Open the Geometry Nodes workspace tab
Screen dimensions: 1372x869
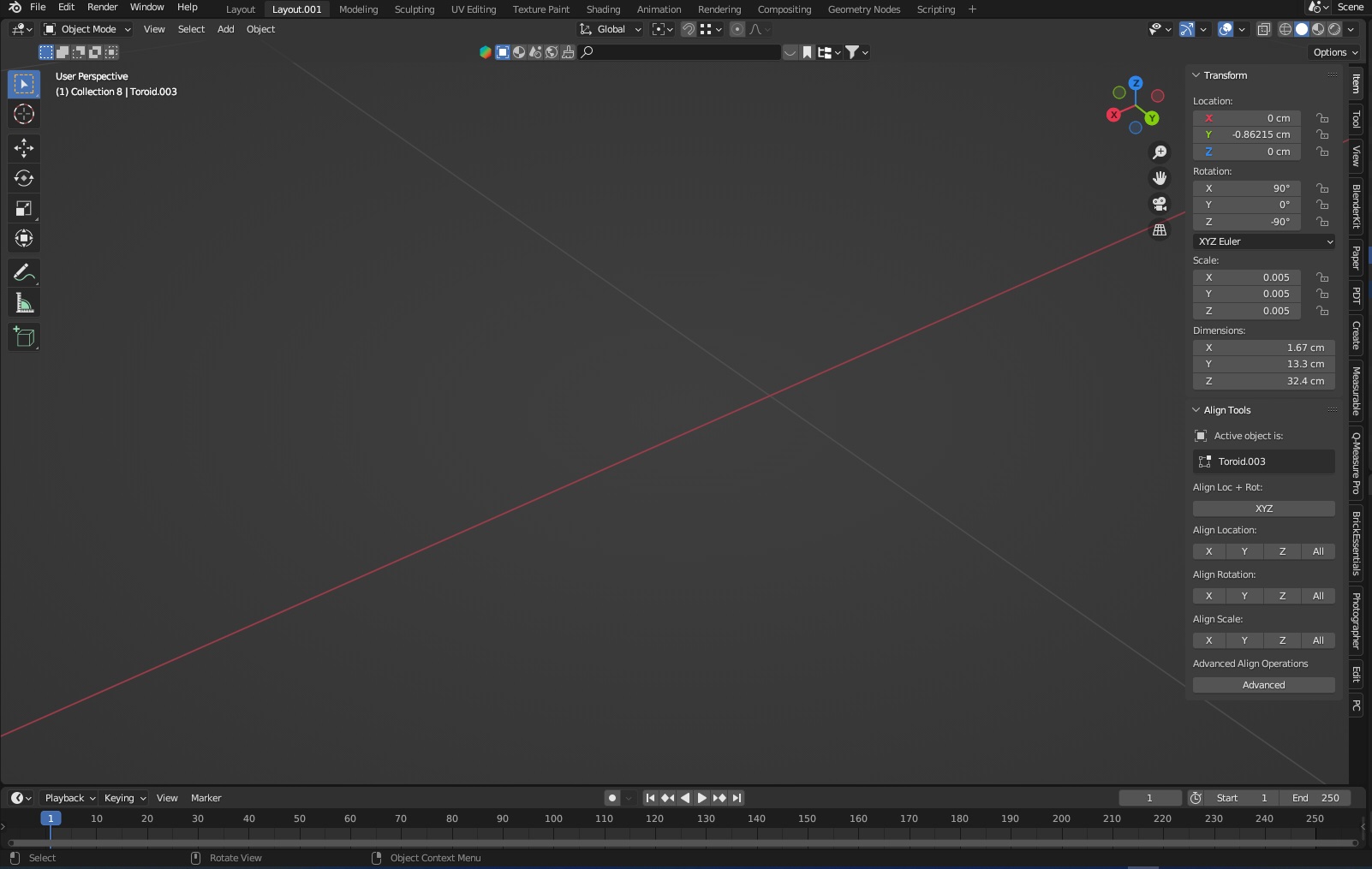click(863, 9)
